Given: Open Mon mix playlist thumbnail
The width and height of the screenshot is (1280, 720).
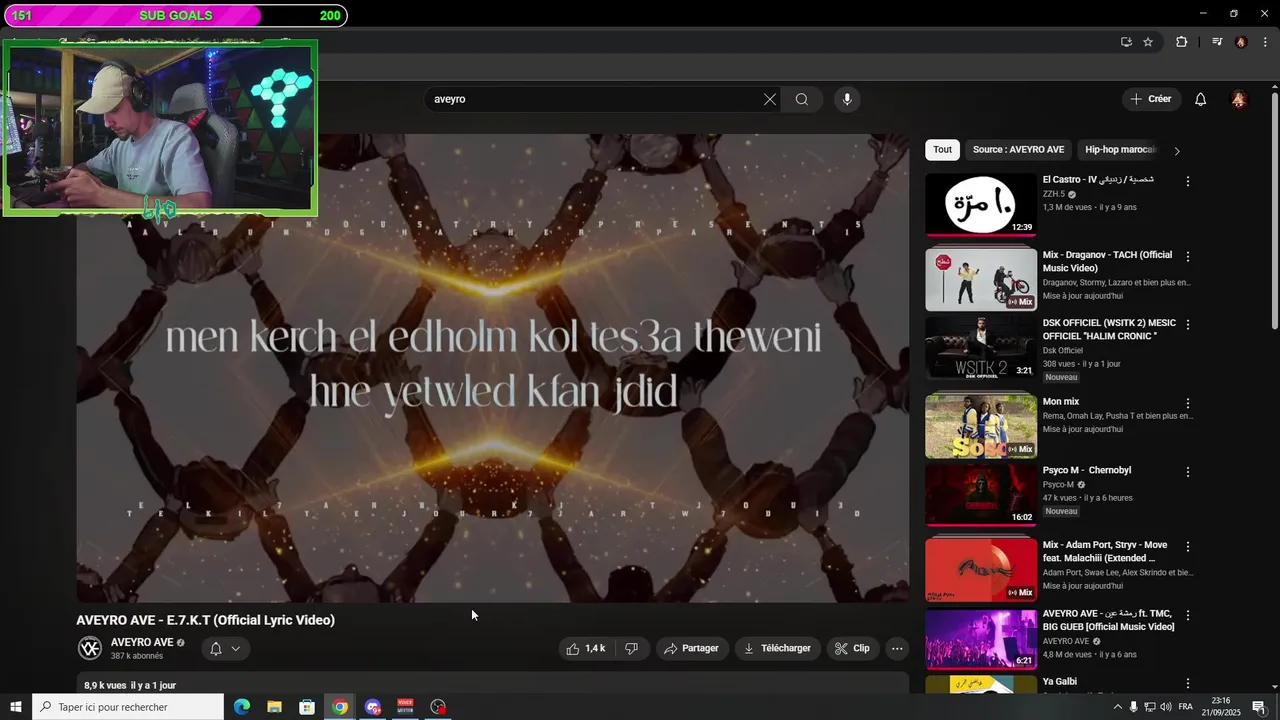Looking at the screenshot, I should pyautogui.click(x=981, y=426).
